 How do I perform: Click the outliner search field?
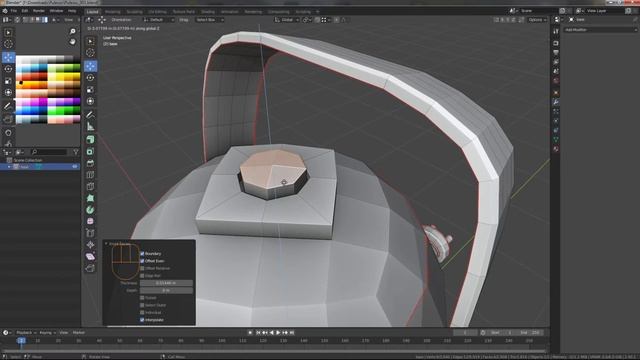pyautogui.click(x=49, y=152)
